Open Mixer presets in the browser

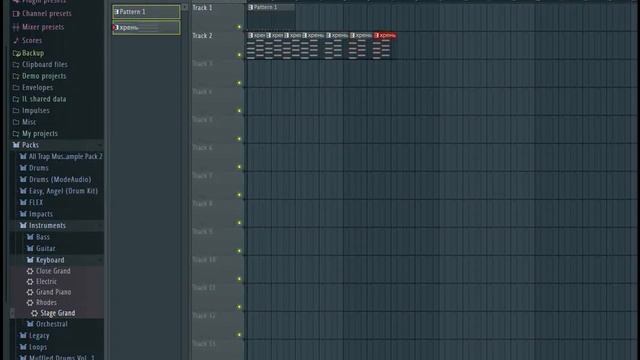click(38, 27)
